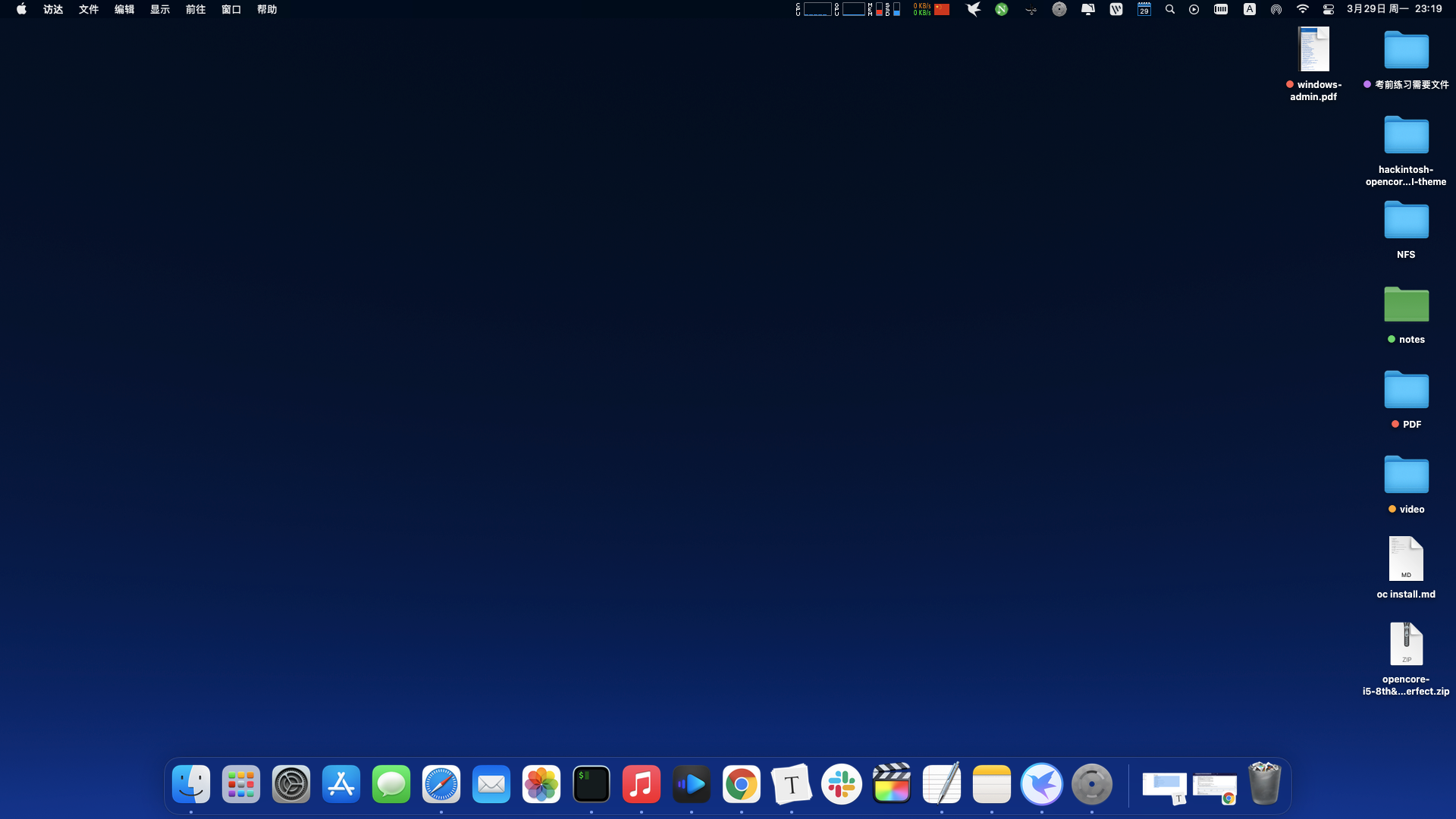This screenshot has height=819, width=1456.
Task: Open Slack from the Dock
Action: (842, 784)
